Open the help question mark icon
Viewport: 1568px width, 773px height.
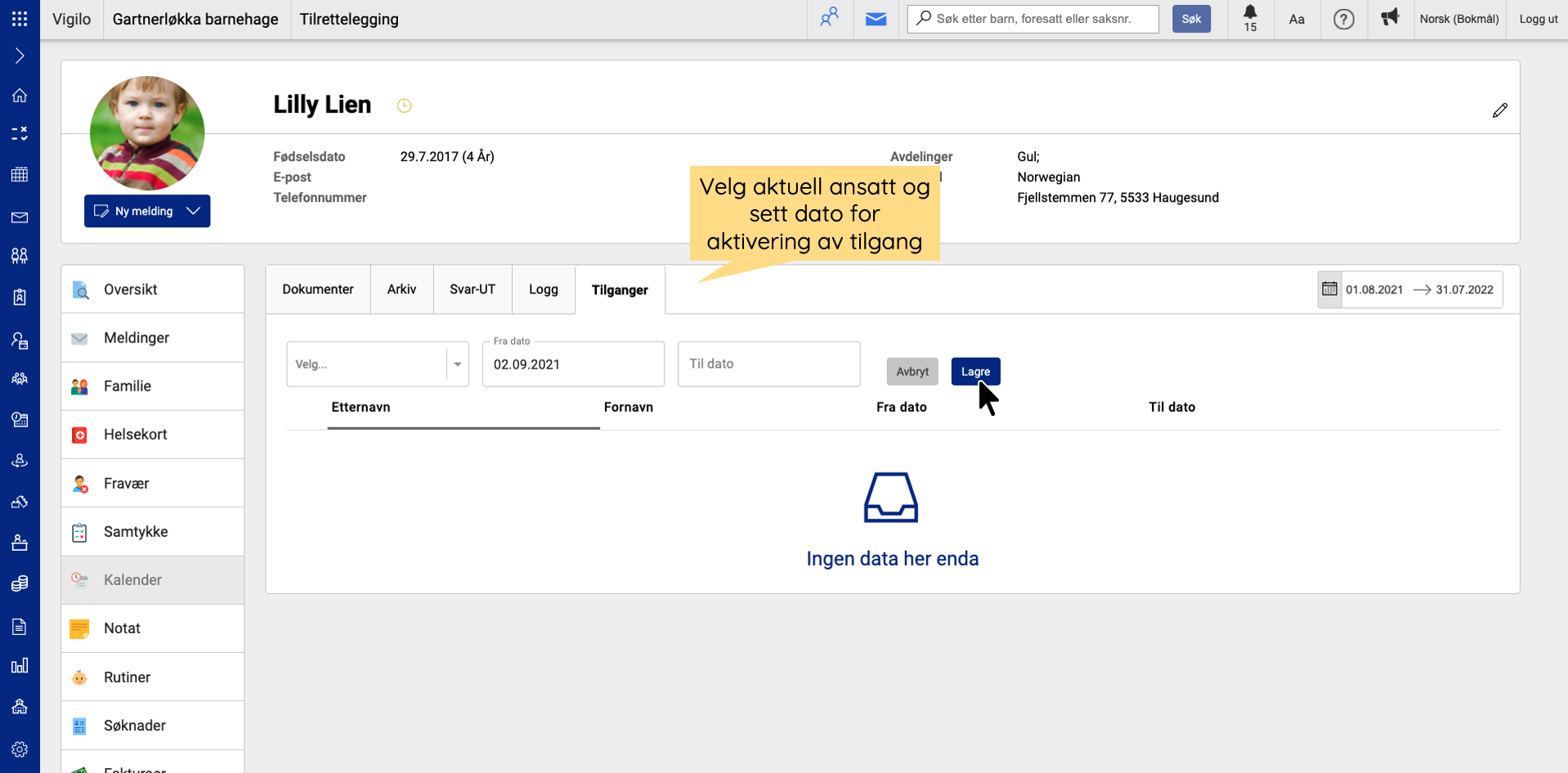coord(1343,19)
